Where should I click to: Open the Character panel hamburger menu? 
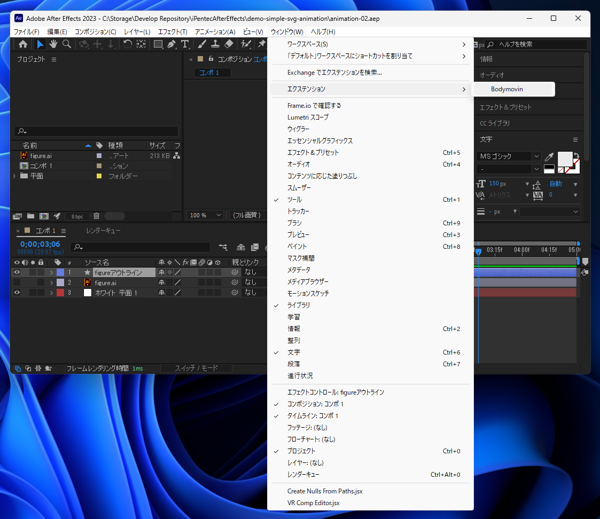(x=575, y=139)
